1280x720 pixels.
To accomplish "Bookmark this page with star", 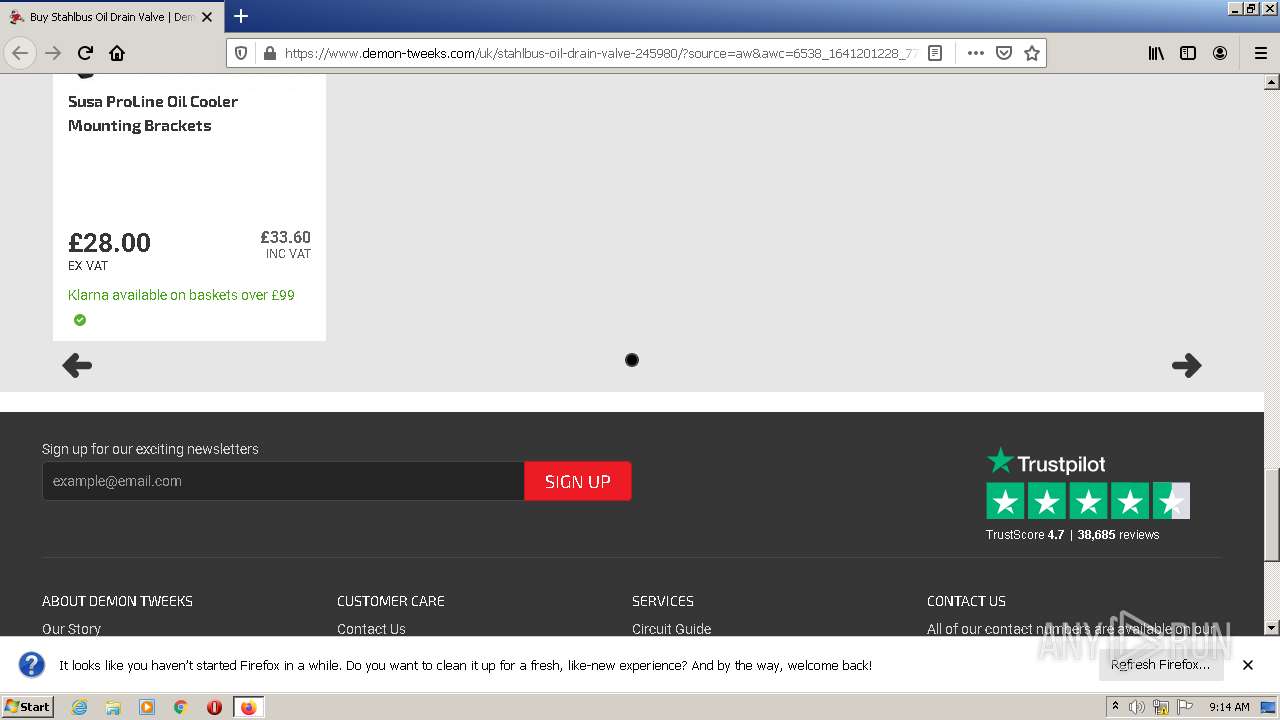I will coord(1032,53).
